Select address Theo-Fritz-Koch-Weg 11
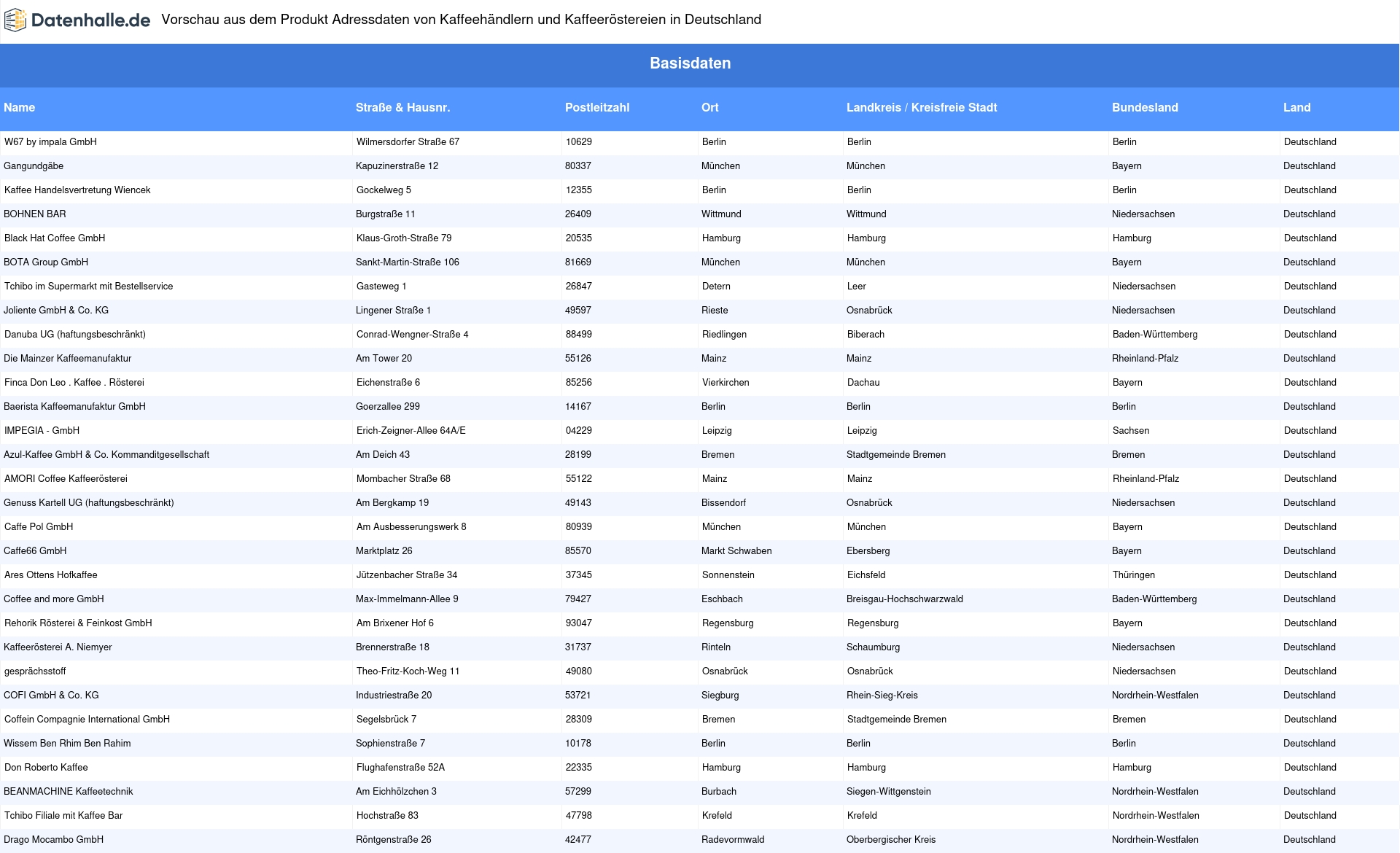This screenshot has width=1400, height=853. point(408,671)
